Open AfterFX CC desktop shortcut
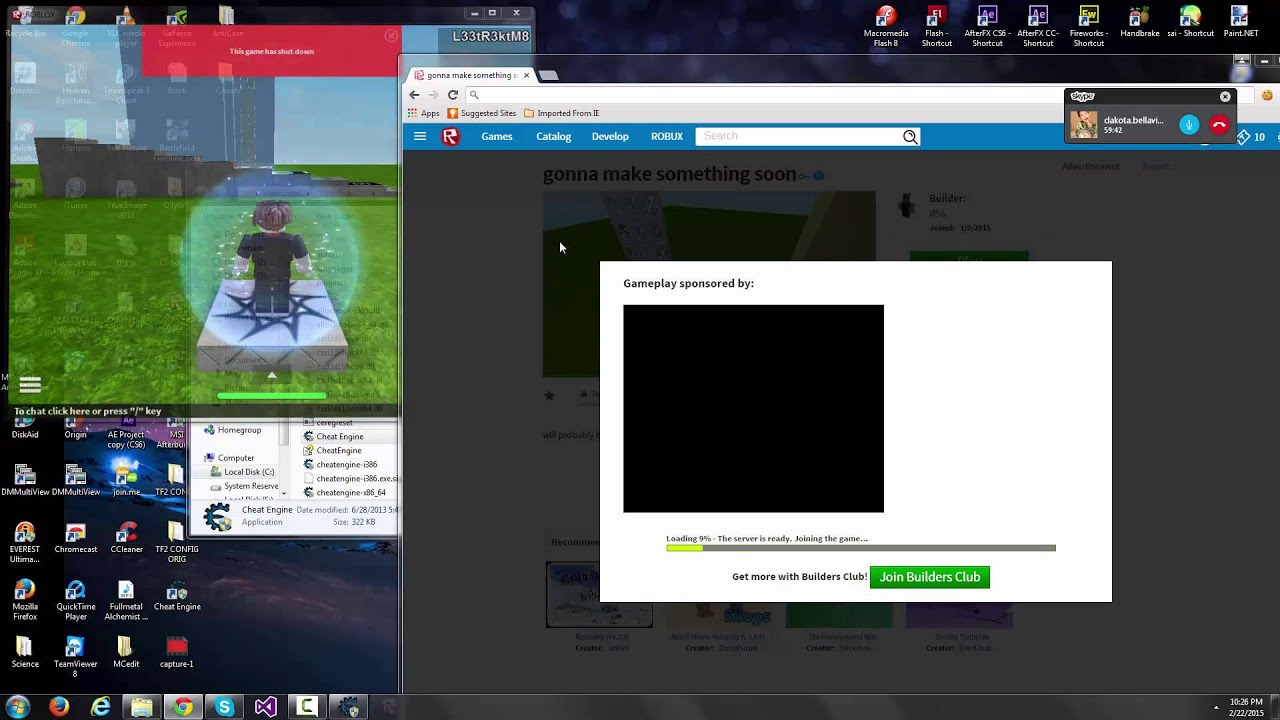 point(1038,27)
